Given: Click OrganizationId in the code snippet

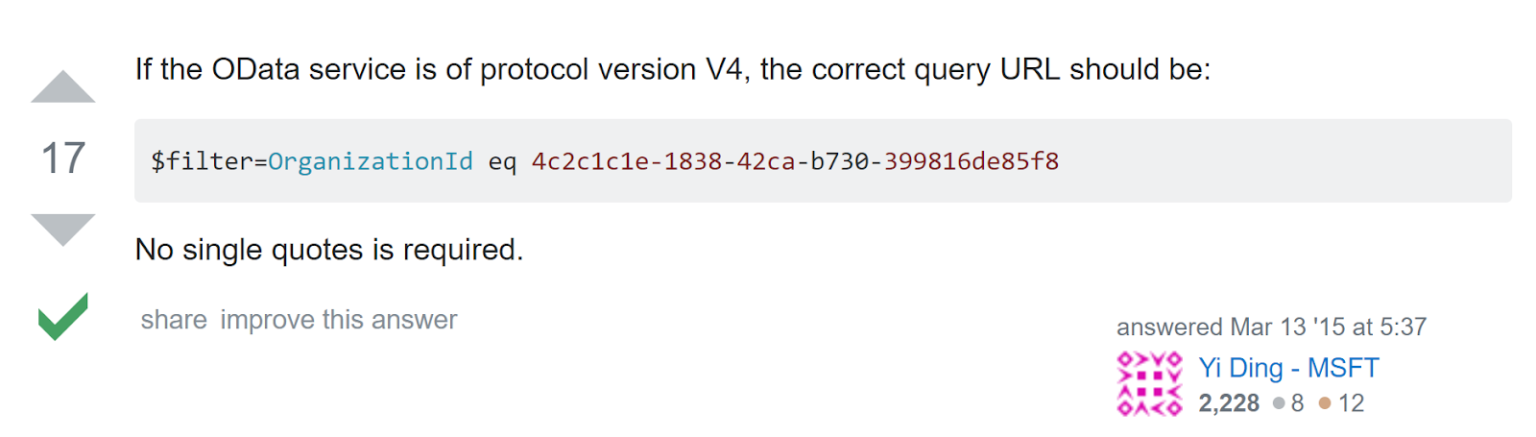Looking at the screenshot, I should click(x=370, y=161).
